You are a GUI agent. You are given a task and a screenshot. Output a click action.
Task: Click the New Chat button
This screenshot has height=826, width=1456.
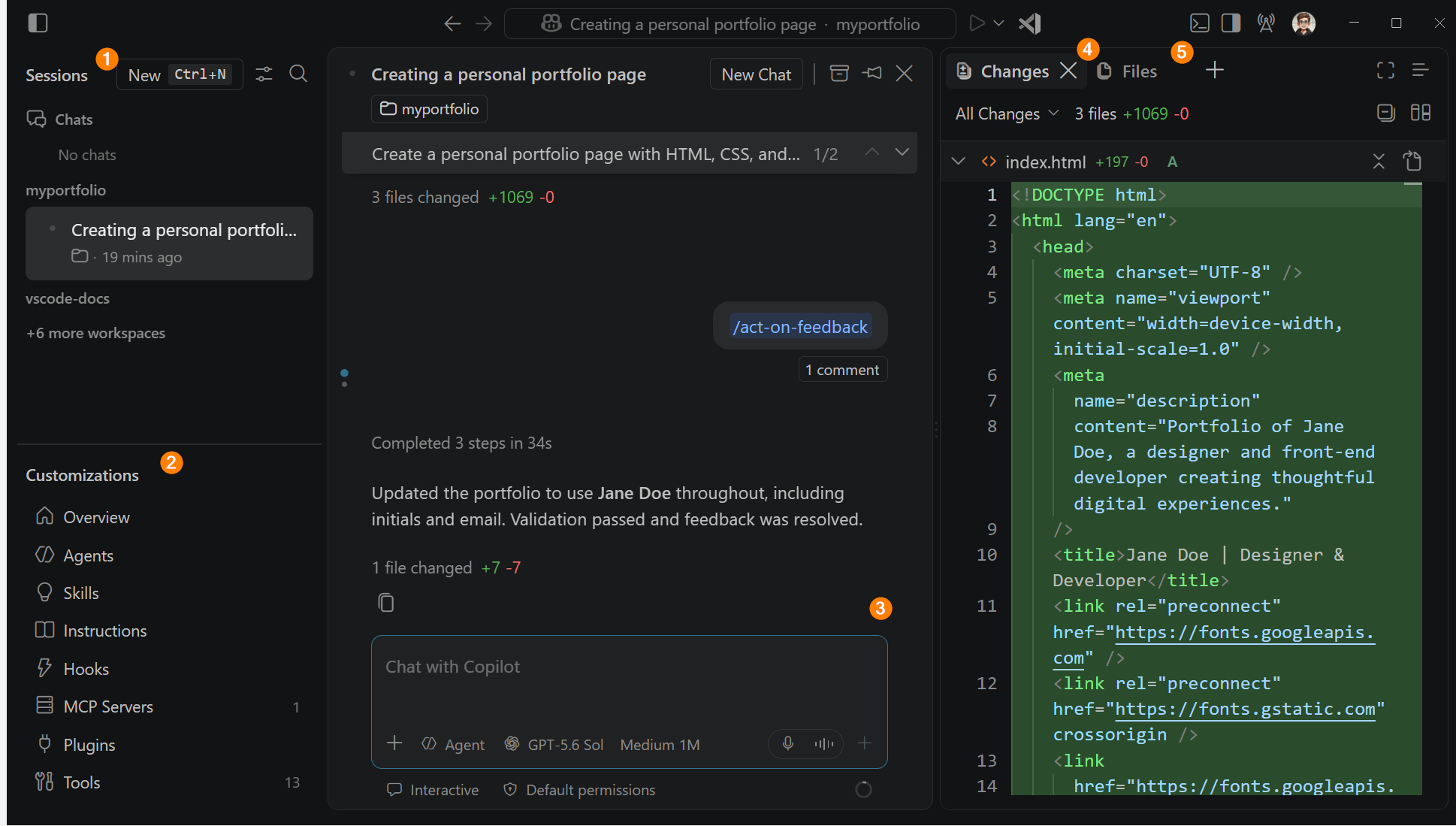point(756,74)
